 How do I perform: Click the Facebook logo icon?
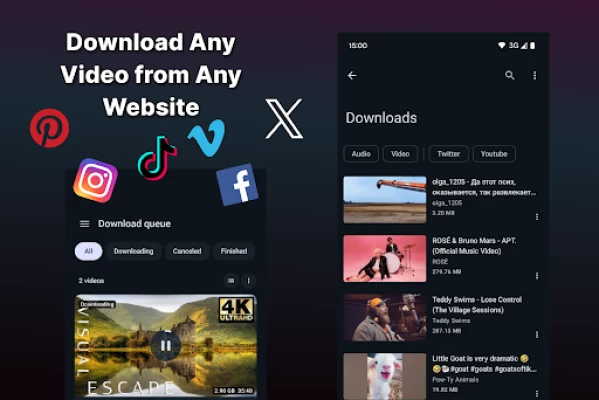click(x=237, y=185)
